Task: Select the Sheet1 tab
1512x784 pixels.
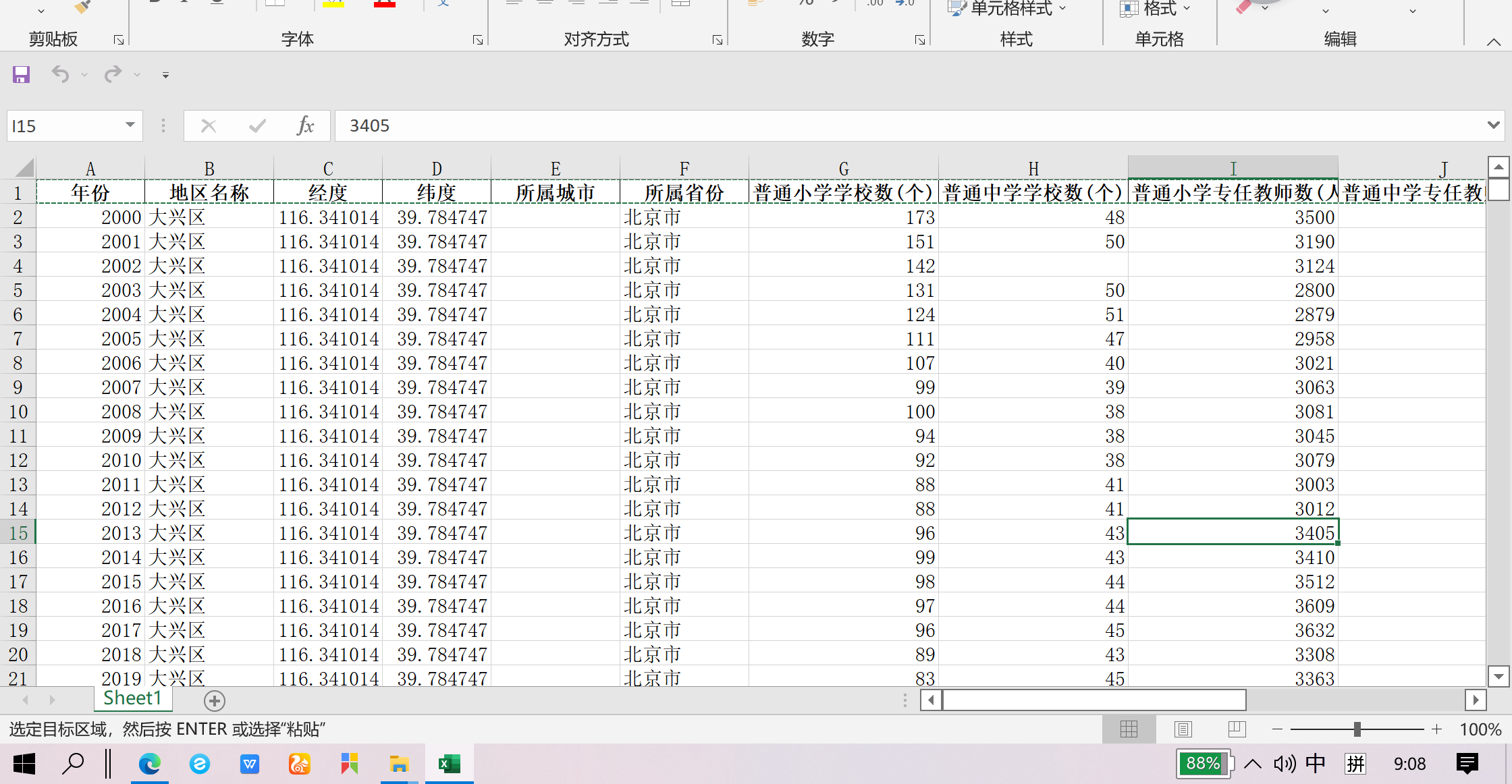Action: click(133, 698)
